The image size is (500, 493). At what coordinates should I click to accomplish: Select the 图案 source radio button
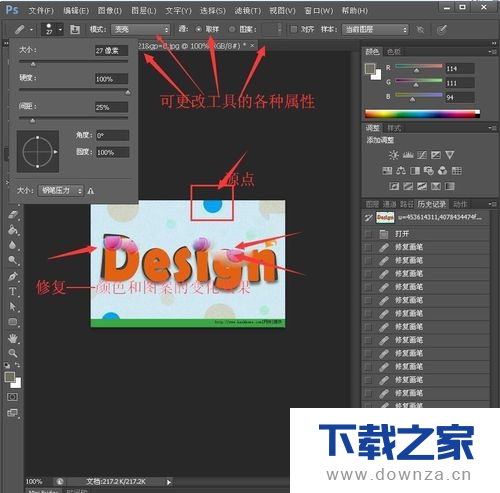(x=232, y=29)
